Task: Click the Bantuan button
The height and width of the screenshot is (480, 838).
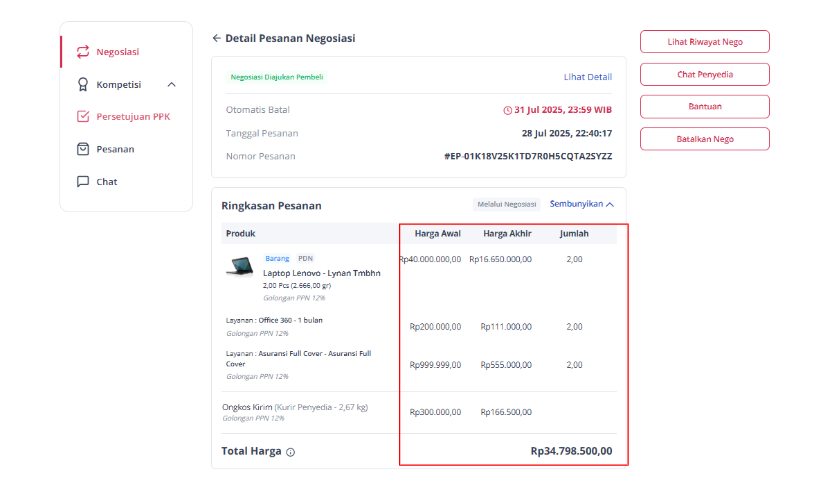Action: [704, 106]
